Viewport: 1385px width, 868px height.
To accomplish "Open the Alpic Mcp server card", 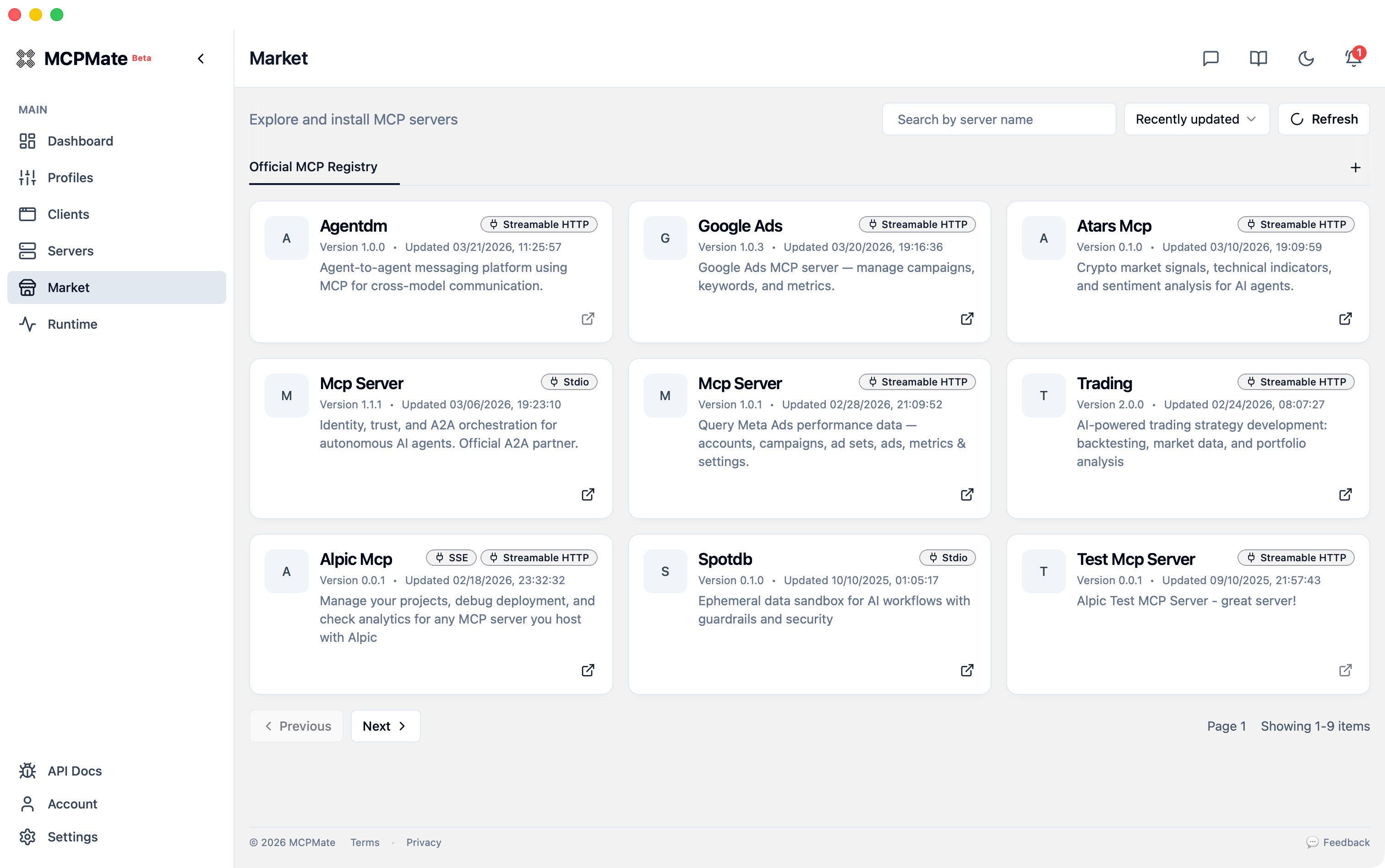I will tap(356, 559).
